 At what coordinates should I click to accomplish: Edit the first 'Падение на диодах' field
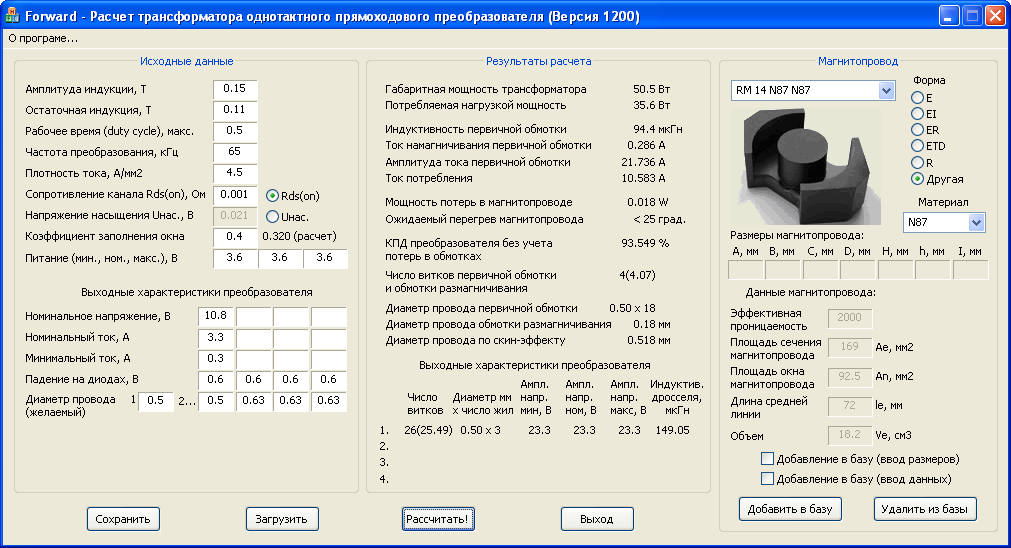[x=216, y=380]
